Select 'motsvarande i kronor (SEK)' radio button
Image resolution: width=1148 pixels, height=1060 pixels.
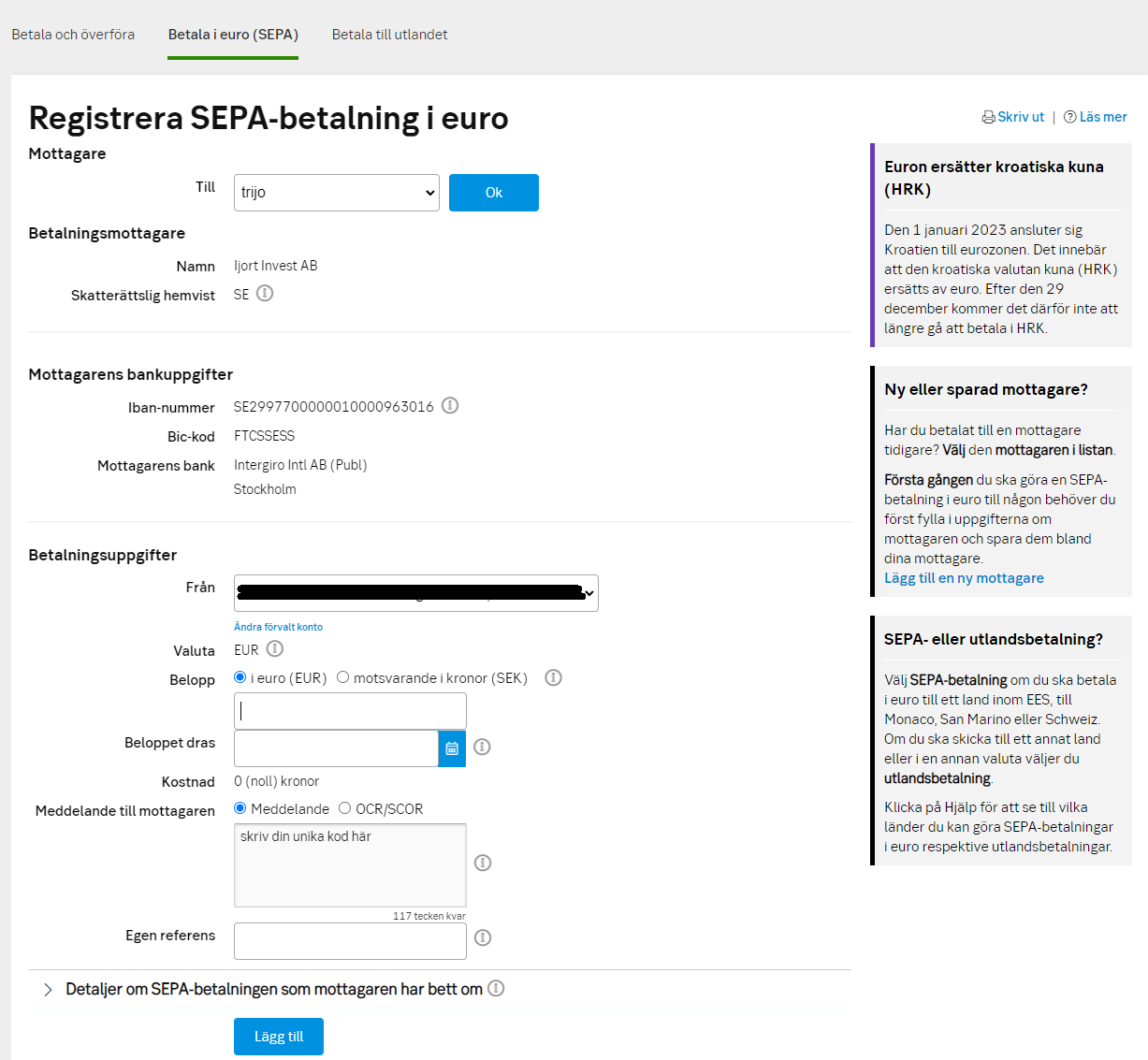click(343, 677)
